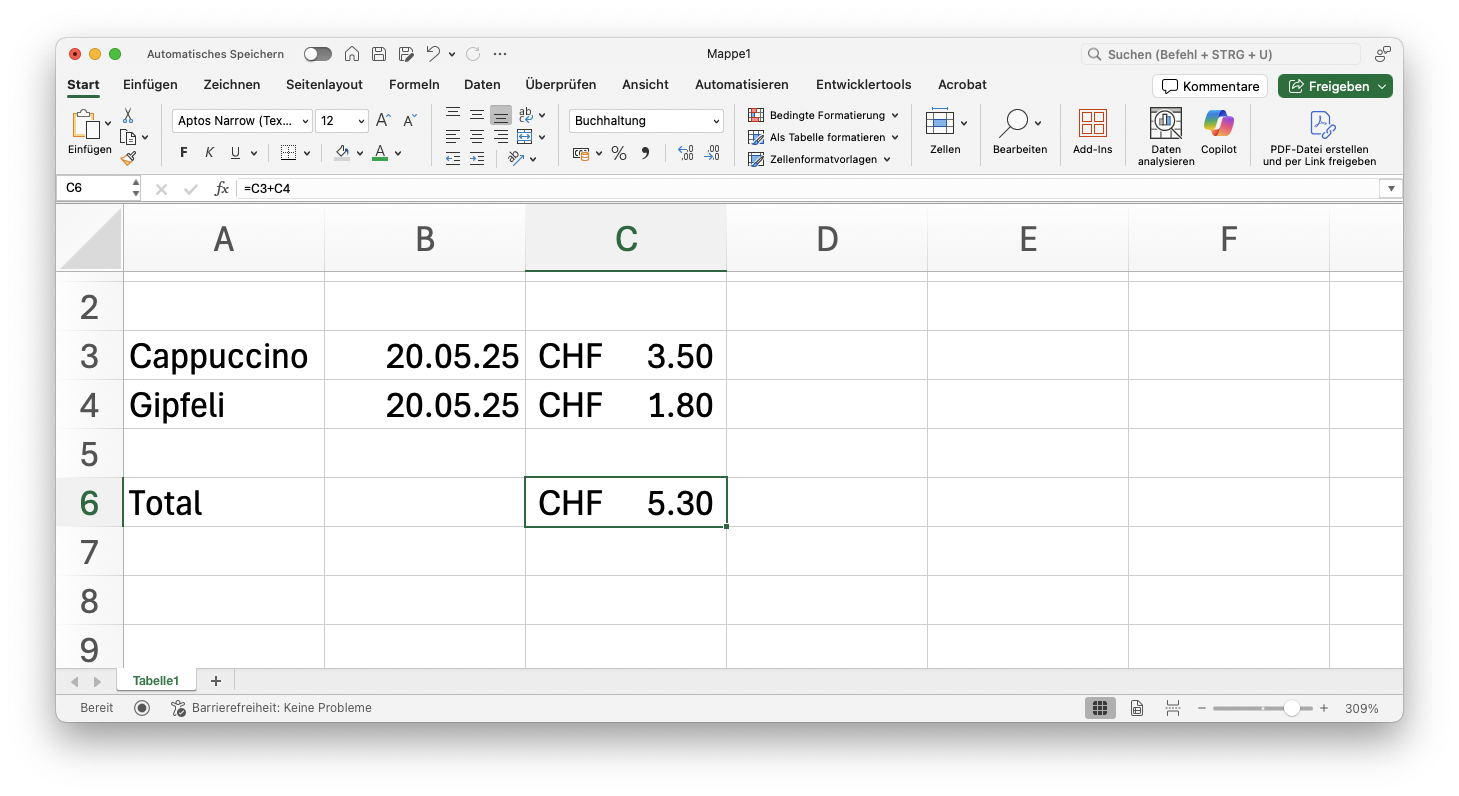
Task: Open the Copilot panel
Action: pyautogui.click(x=1218, y=132)
